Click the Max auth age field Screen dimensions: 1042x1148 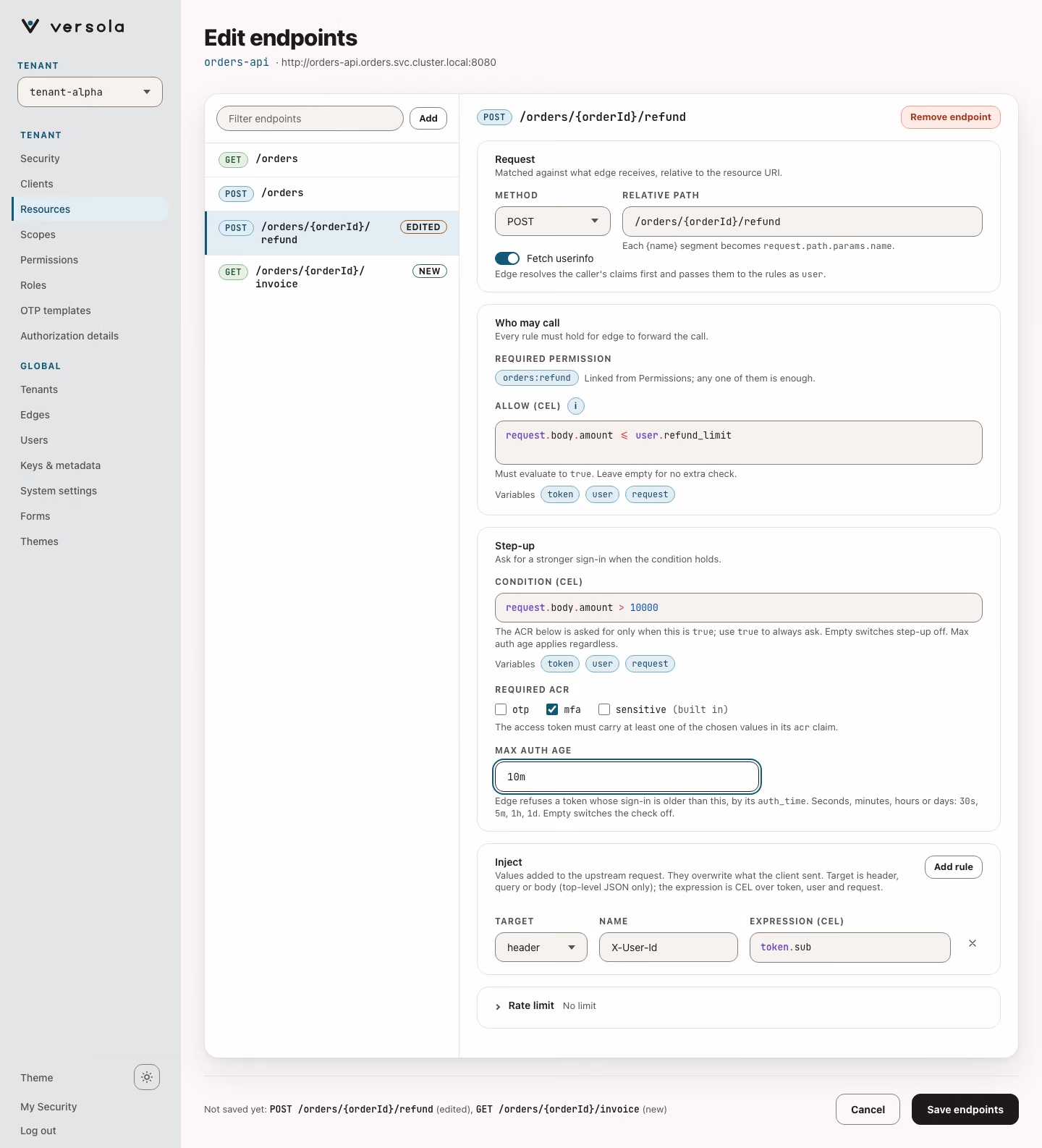point(627,777)
